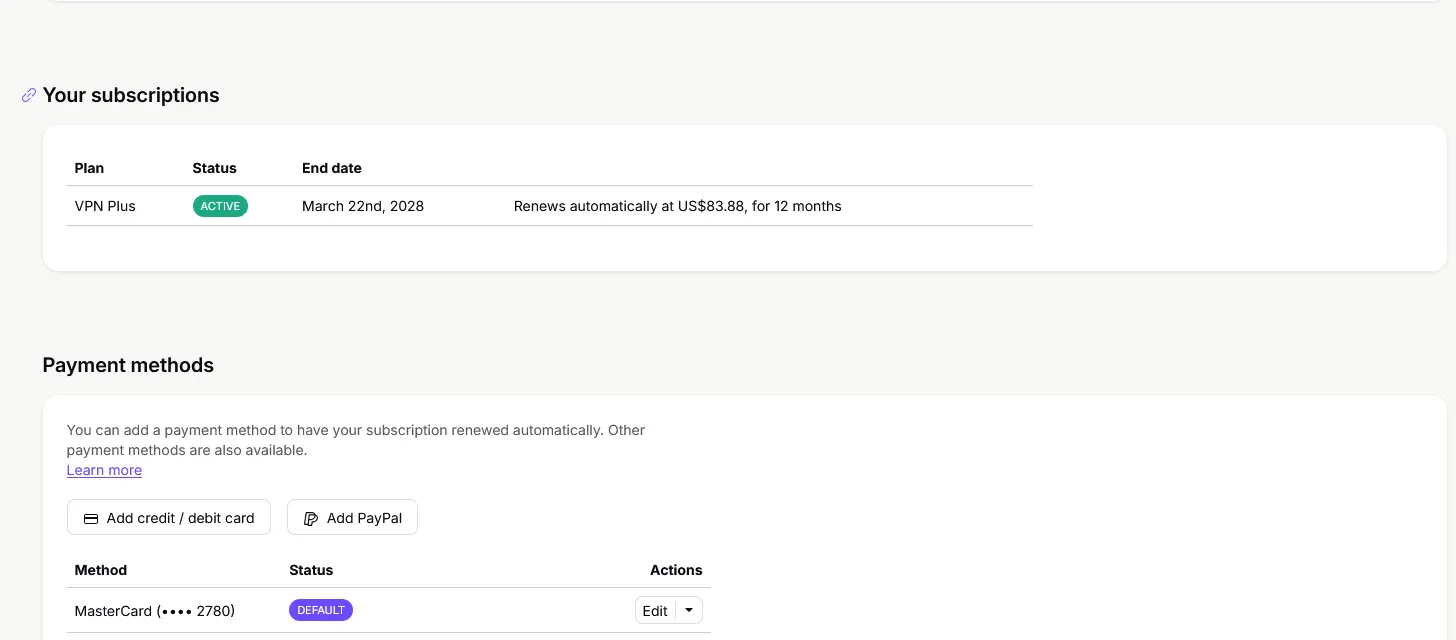Click the DEFAULT status badge
1456x640 pixels.
coord(321,610)
